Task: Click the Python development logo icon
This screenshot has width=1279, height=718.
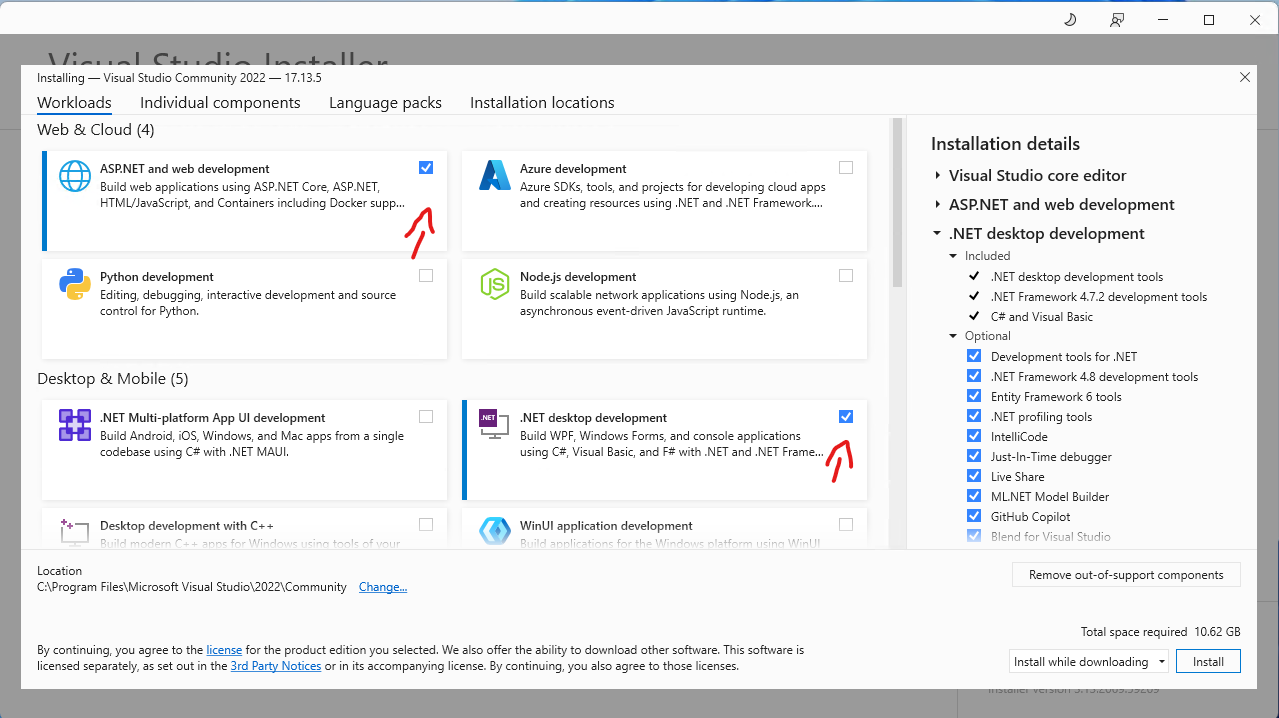Action: (x=75, y=284)
